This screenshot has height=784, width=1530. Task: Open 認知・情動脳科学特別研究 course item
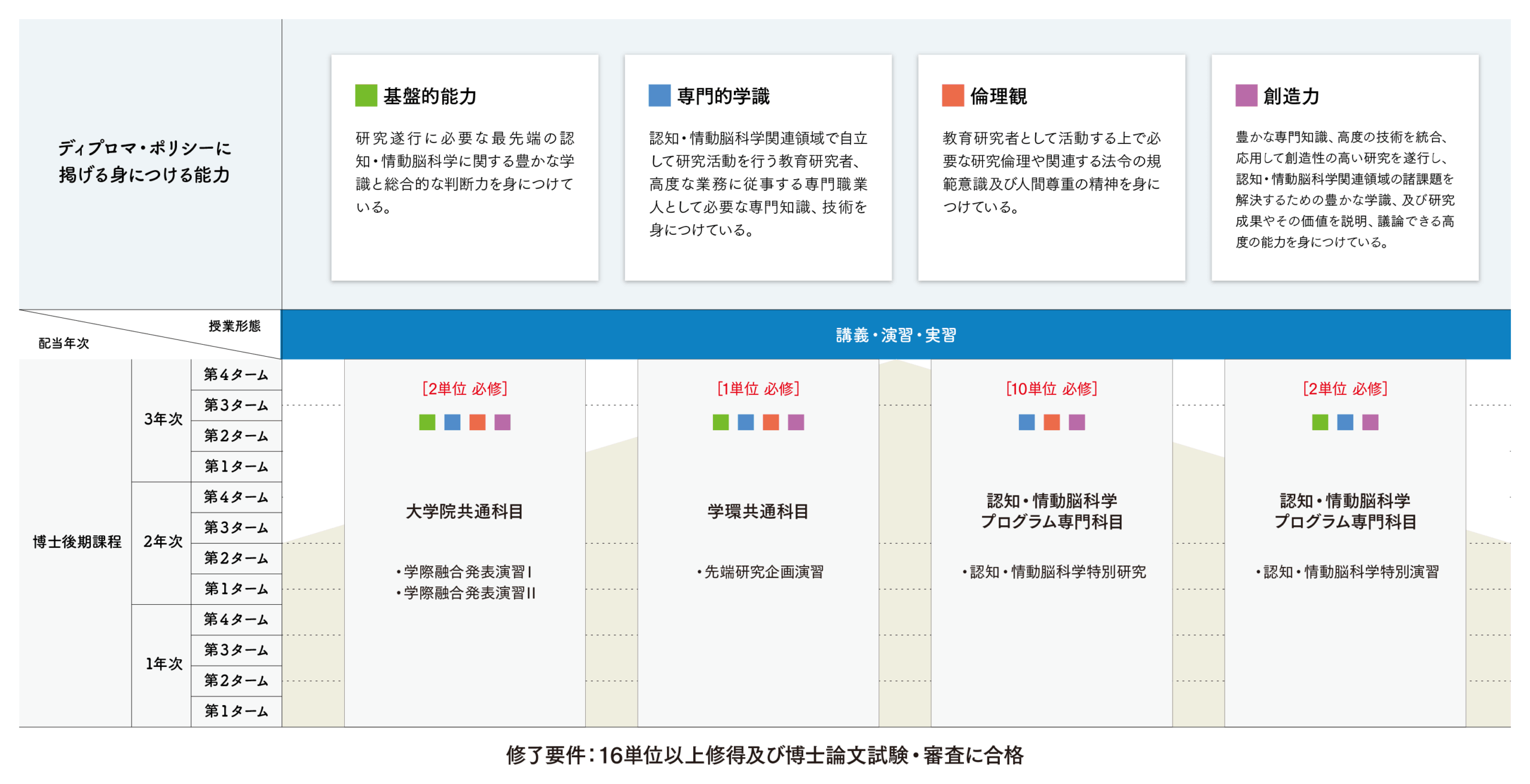click(1053, 572)
